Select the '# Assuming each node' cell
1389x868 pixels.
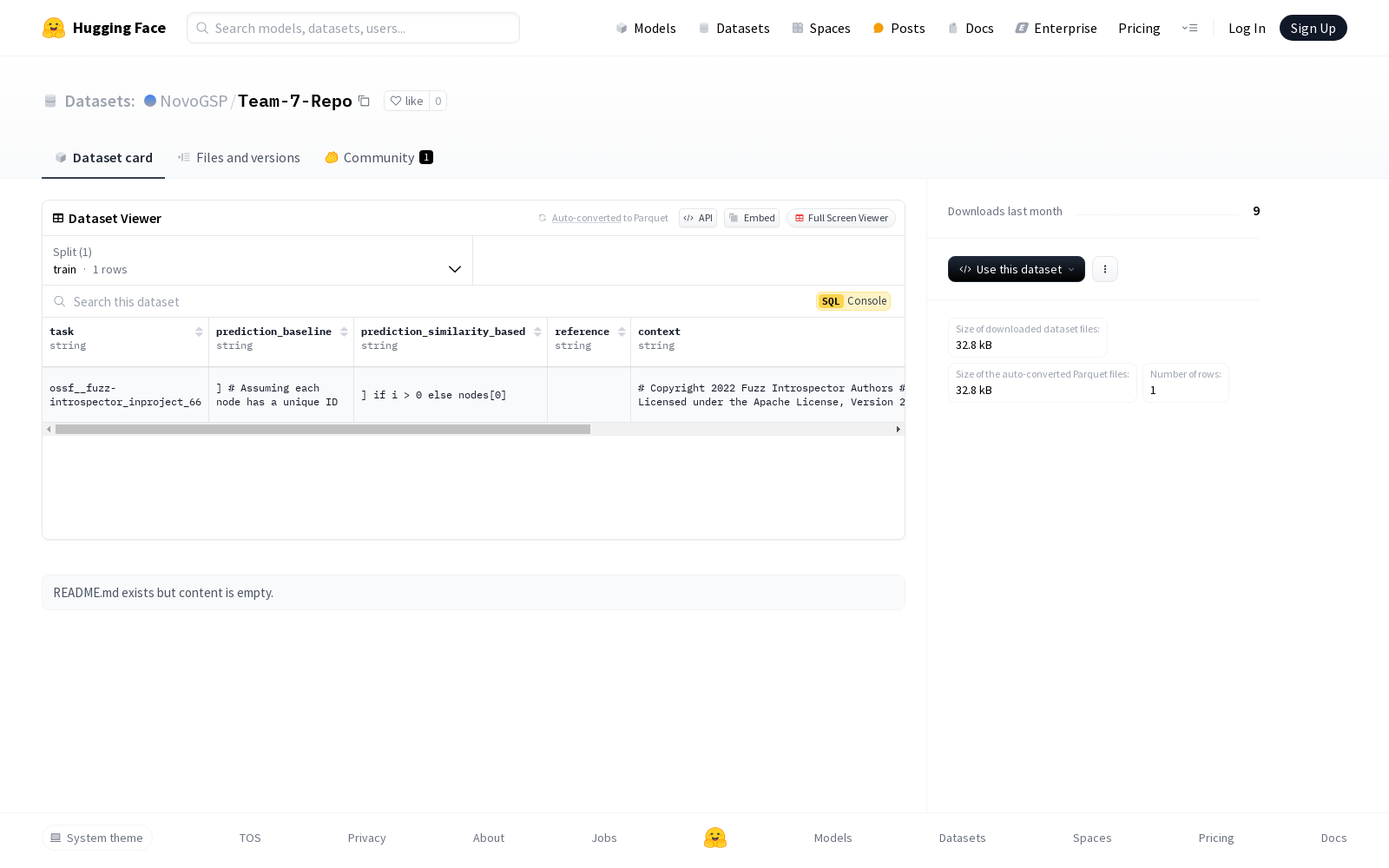coord(281,395)
